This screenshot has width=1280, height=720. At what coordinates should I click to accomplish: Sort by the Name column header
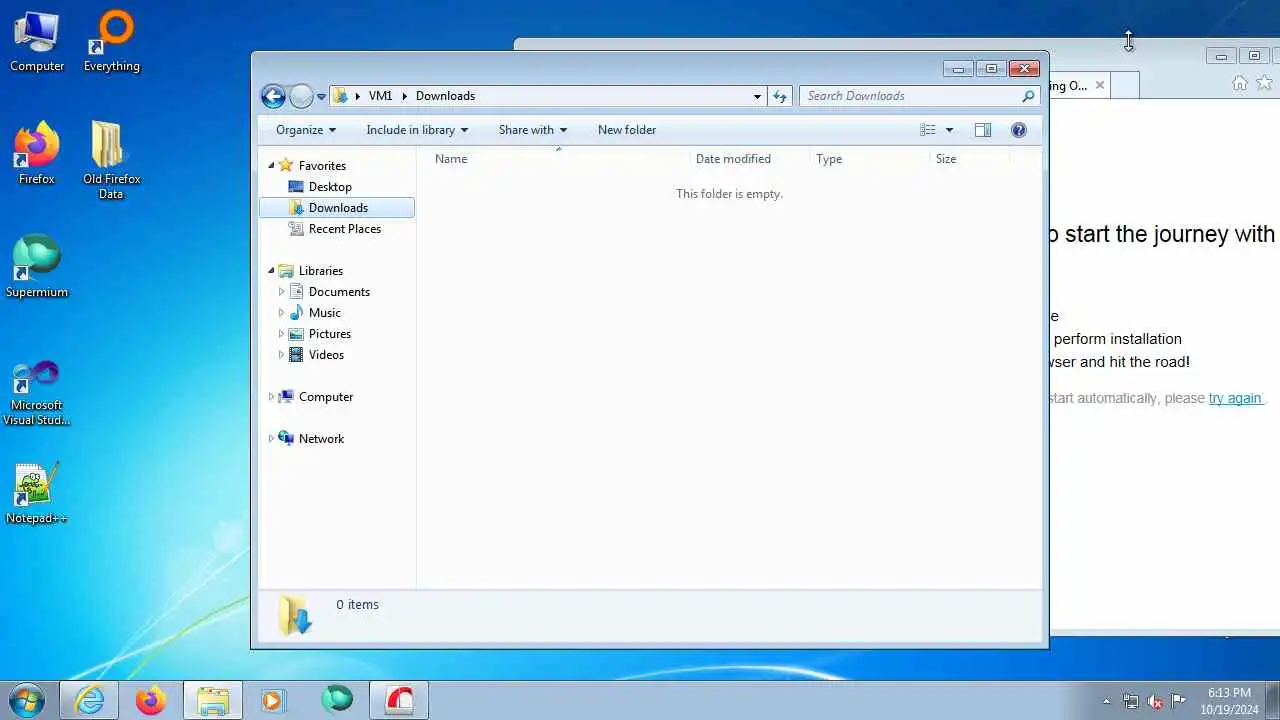[x=557, y=159]
